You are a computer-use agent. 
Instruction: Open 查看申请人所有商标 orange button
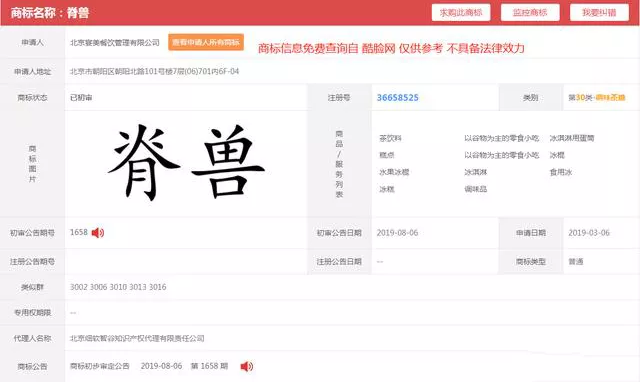(206, 43)
